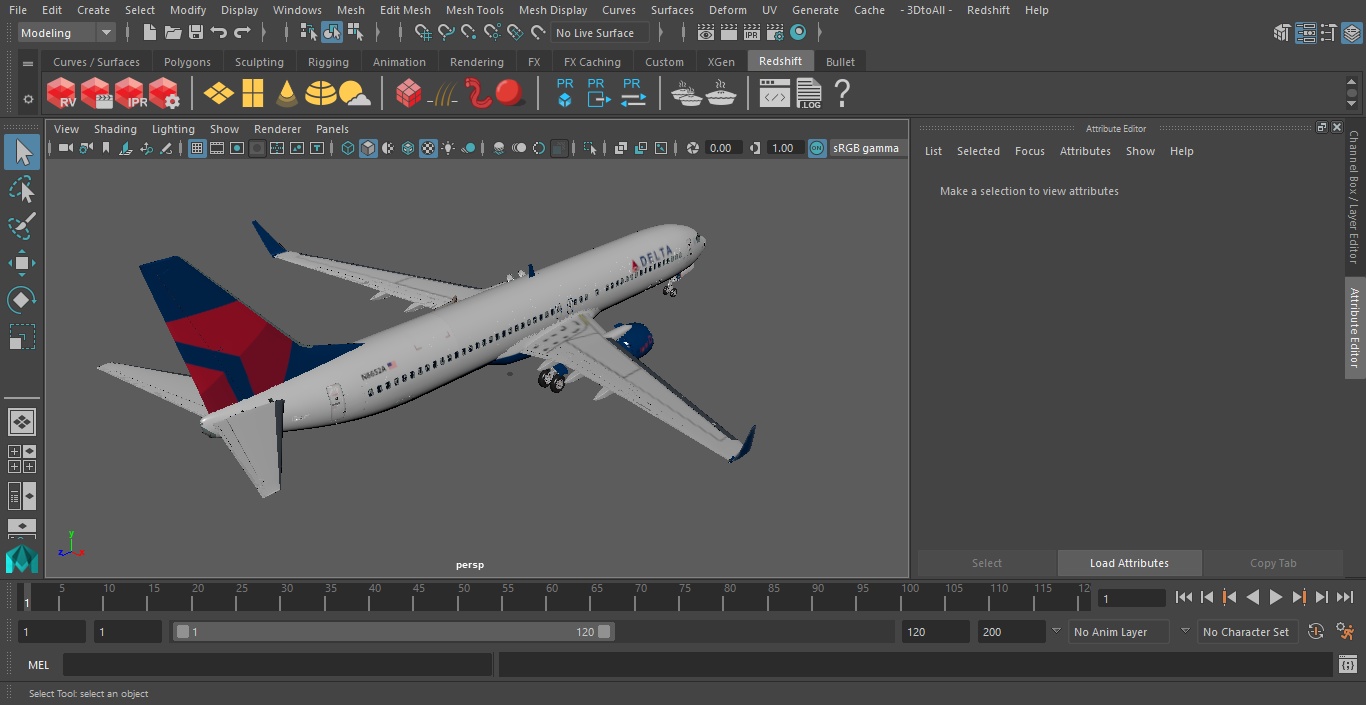Undo last action arrow icon
Image resolution: width=1366 pixels, height=705 pixels.
(x=219, y=33)
